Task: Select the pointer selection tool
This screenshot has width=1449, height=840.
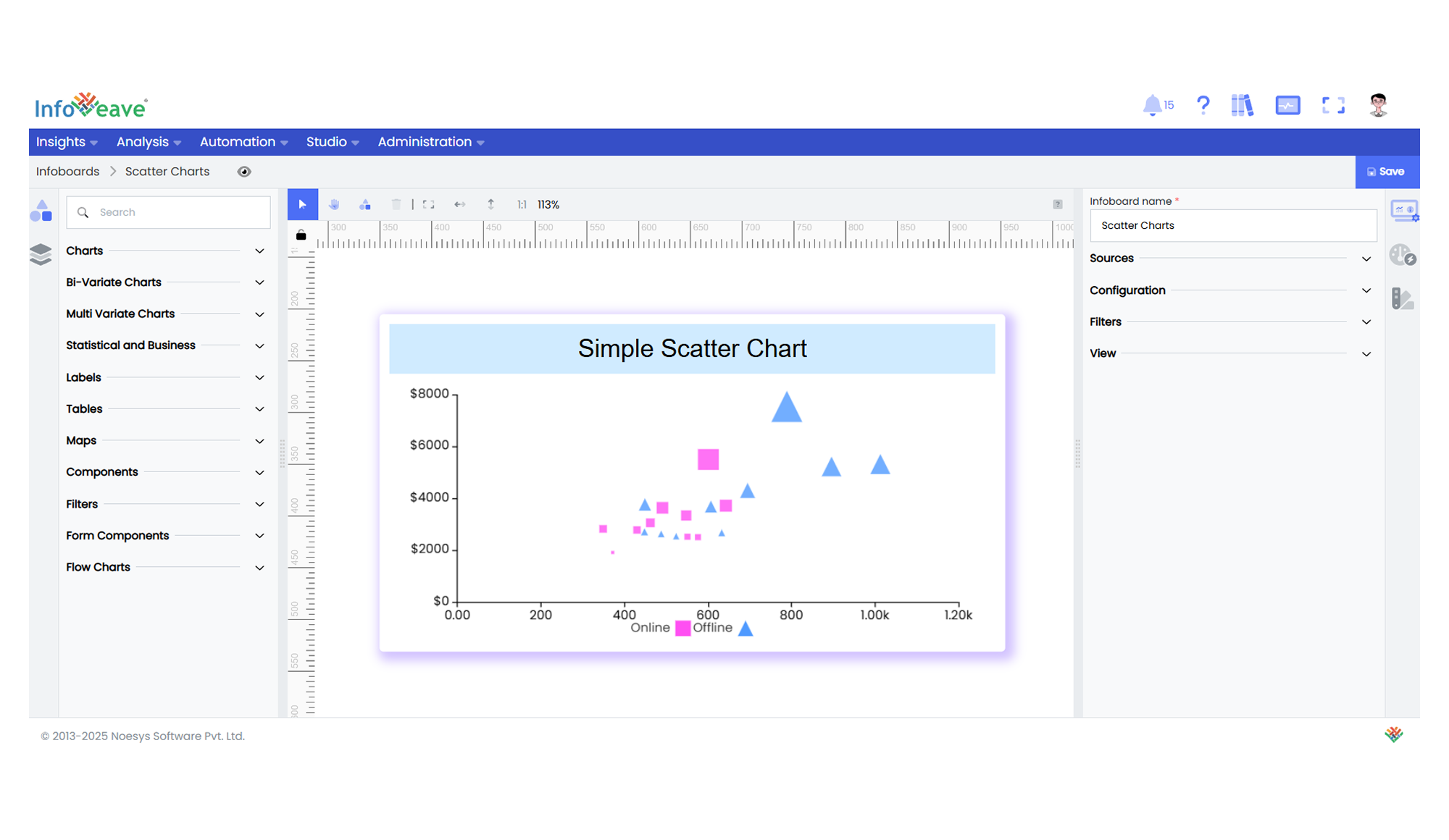Action: coord(303,204)
